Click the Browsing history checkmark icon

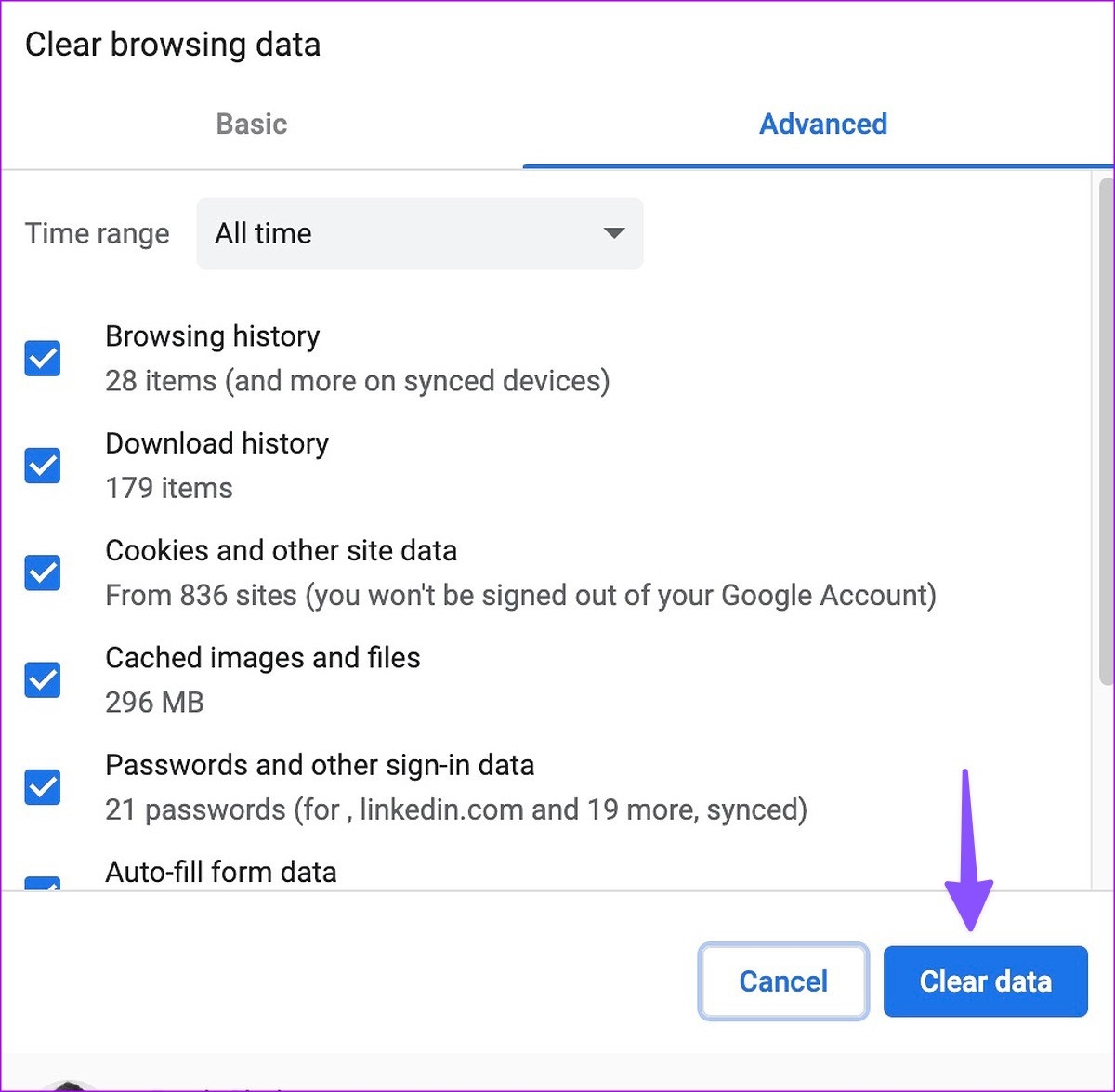tap(42, 359)
